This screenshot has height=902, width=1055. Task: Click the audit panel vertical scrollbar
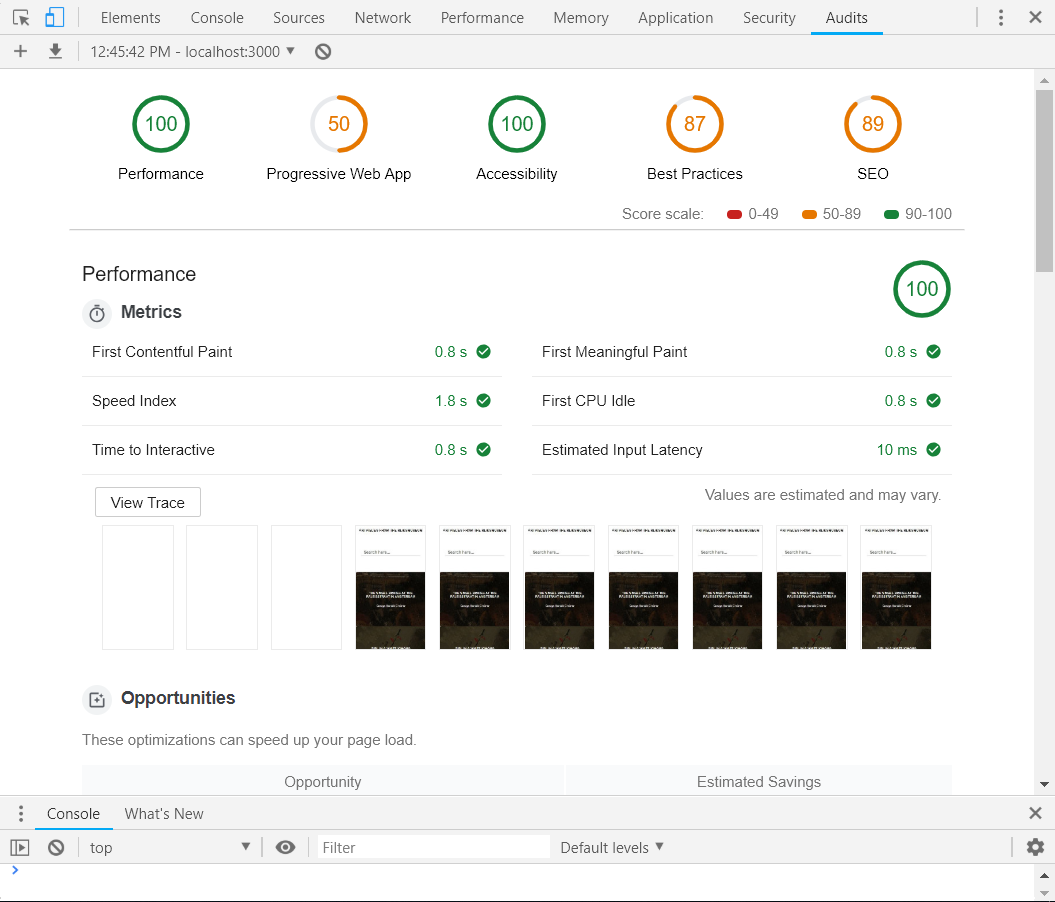[1044, 180]
